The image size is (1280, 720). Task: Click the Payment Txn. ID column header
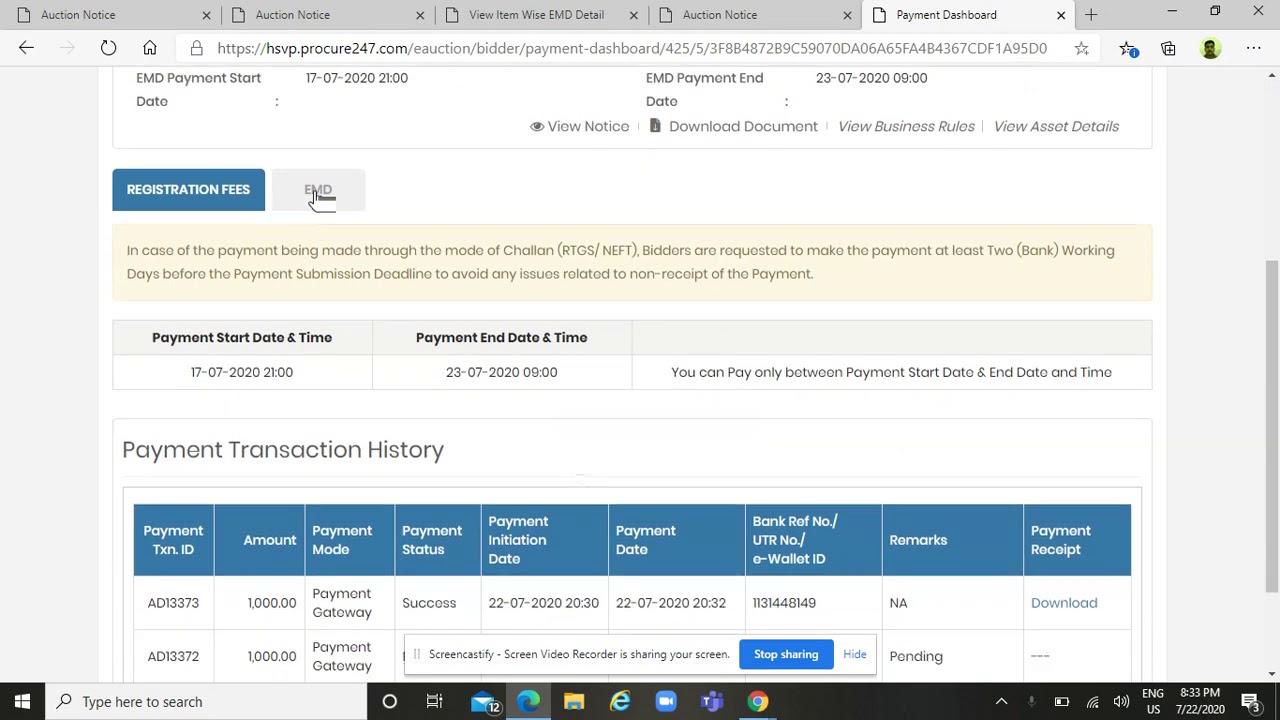click(x=173, y=540)
